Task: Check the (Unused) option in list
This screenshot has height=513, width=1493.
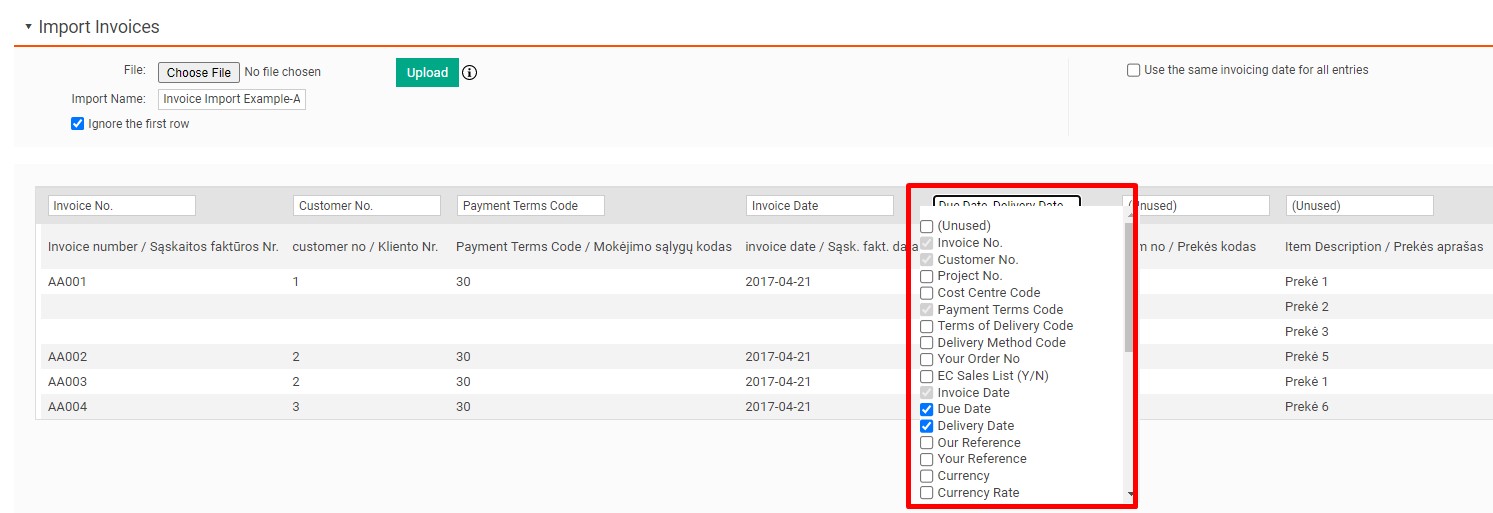Action: click(x=926, y=226)
